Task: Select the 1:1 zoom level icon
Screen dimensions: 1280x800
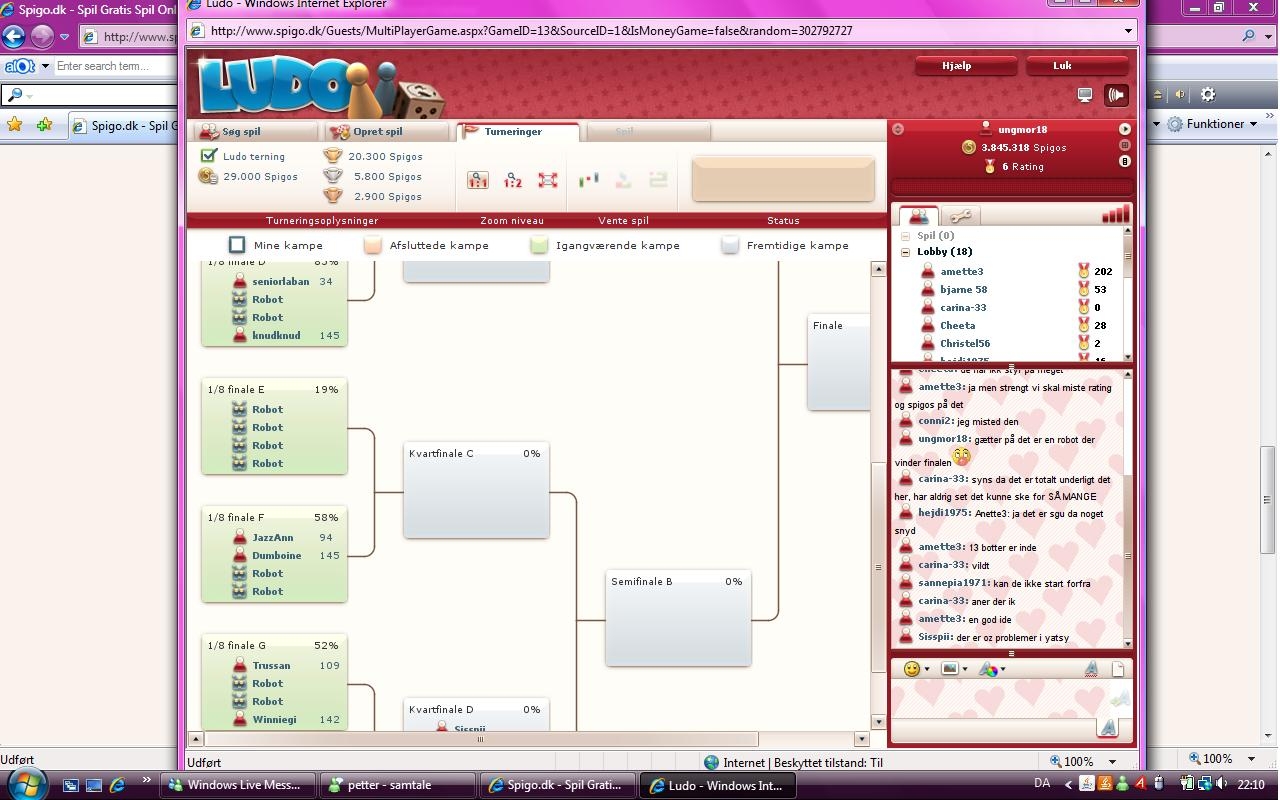Action: 478,180
